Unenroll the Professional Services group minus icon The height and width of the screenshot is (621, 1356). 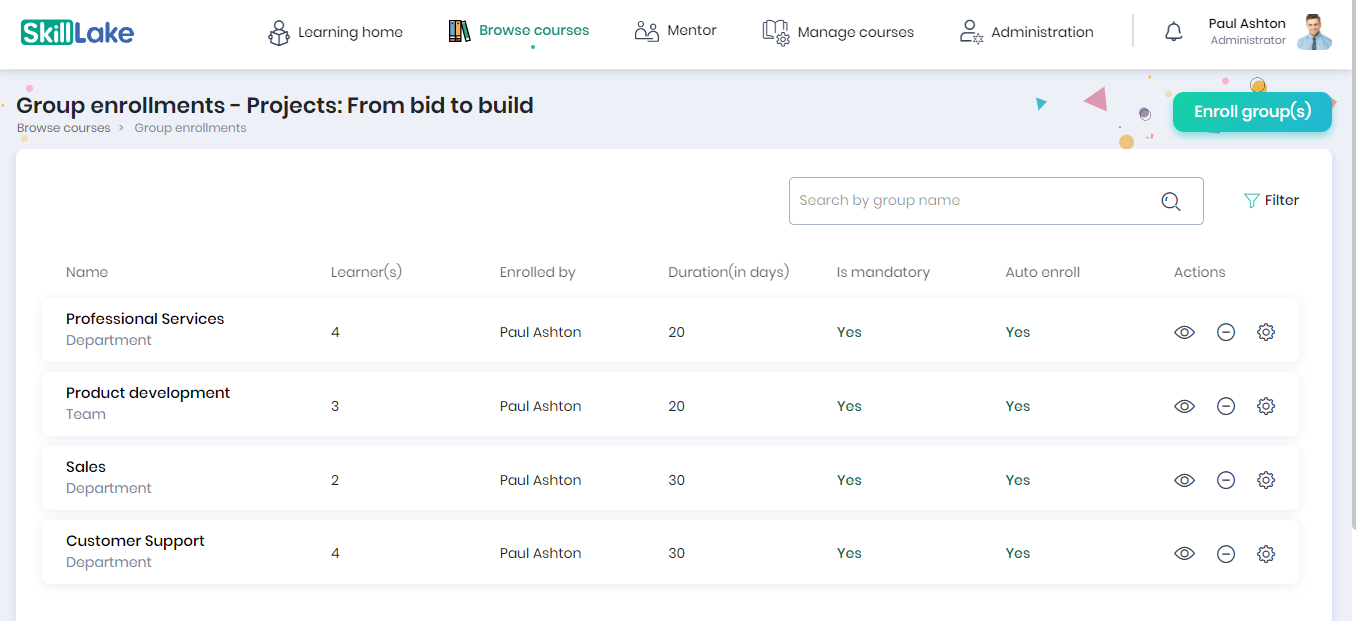(1226, 332)
